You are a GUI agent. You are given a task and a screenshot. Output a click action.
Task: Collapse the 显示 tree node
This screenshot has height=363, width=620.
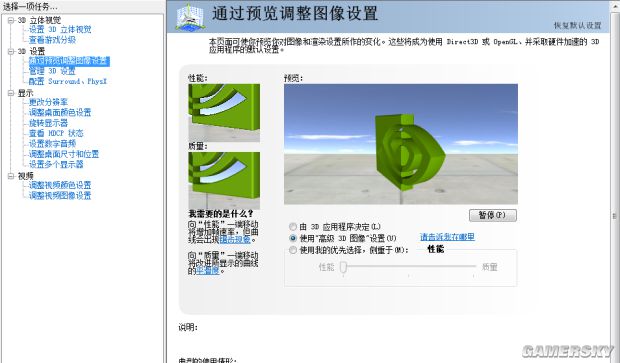click(x=11, y=93)
